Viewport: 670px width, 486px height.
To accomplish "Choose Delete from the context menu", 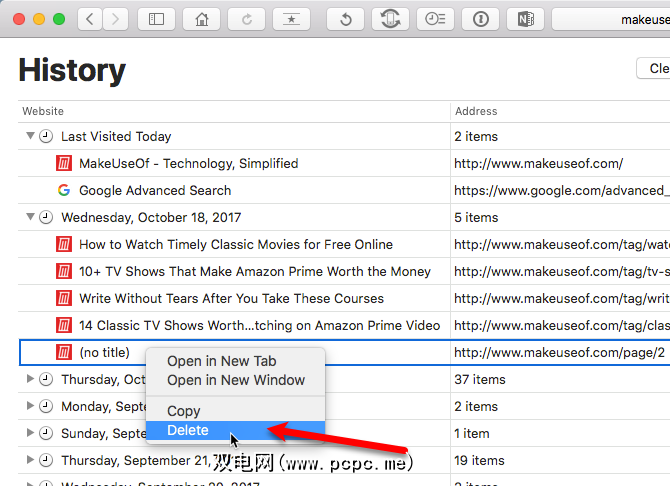I will click(188, 430).
